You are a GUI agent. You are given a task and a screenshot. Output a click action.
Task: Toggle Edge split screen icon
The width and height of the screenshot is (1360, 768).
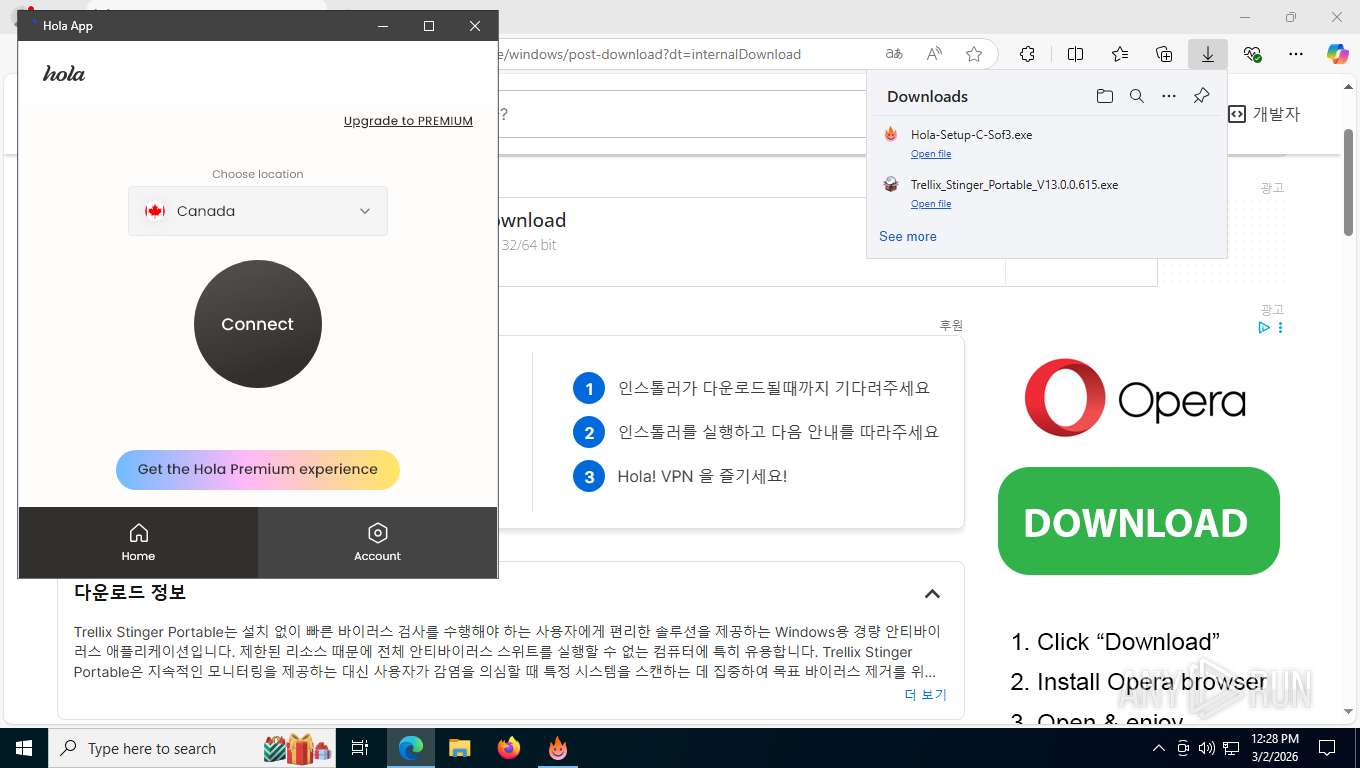click(x=1075, y=54)
